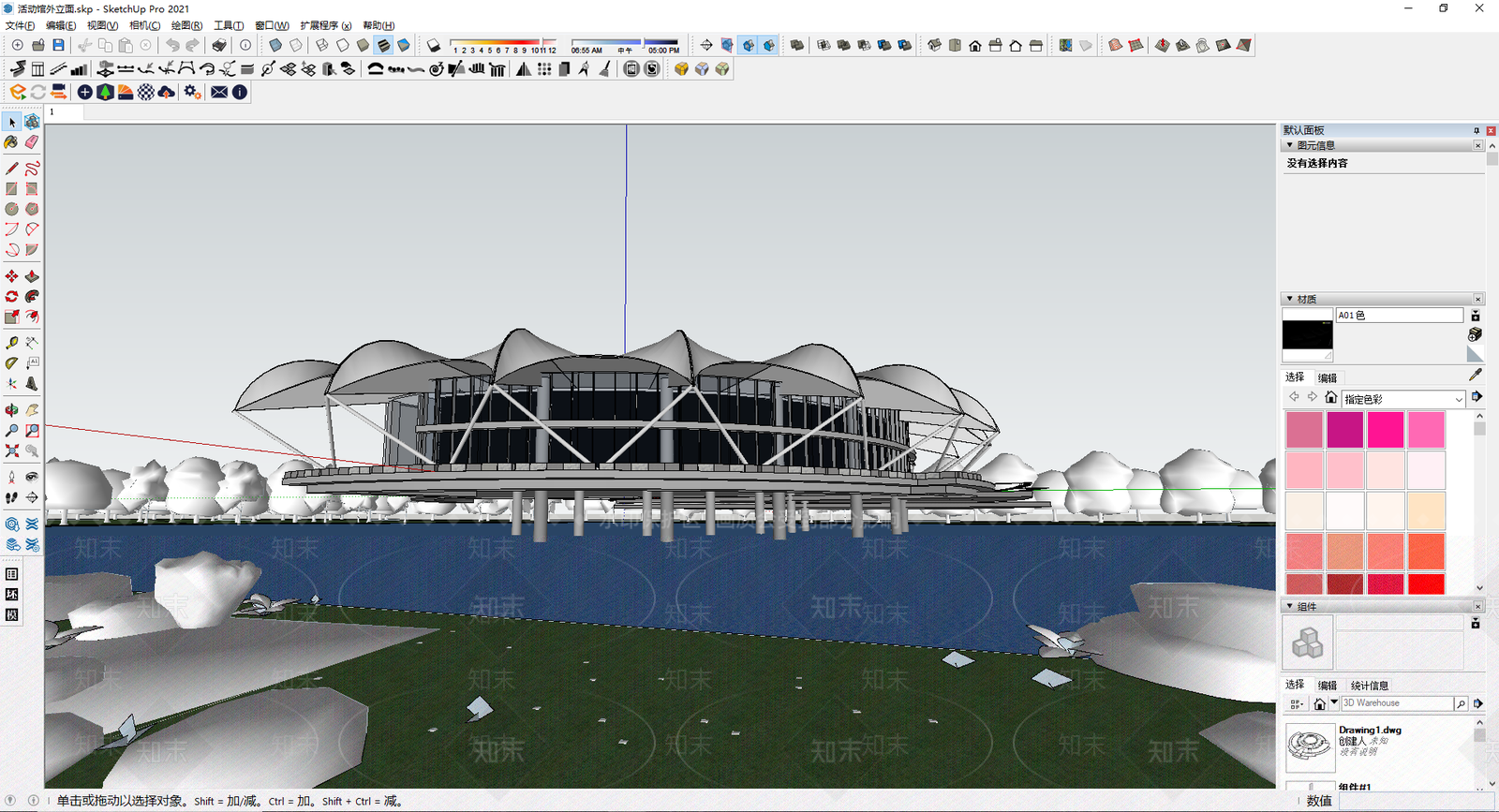Screen dimensions: 1499x812
Task: Save the model with the floppy disk icon
Action: 58,45
